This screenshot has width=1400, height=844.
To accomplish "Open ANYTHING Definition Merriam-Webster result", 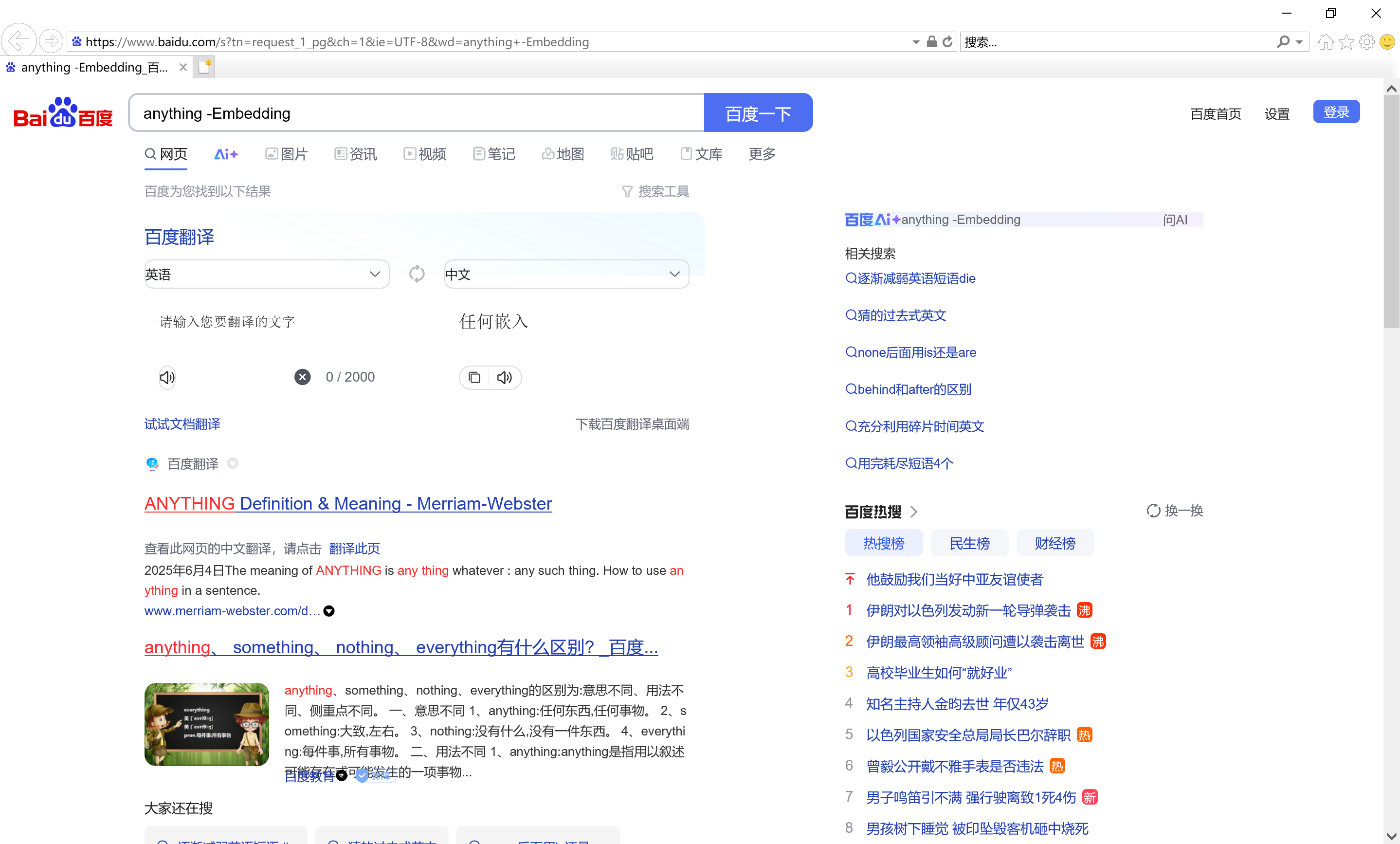I will tap(348, 504).
